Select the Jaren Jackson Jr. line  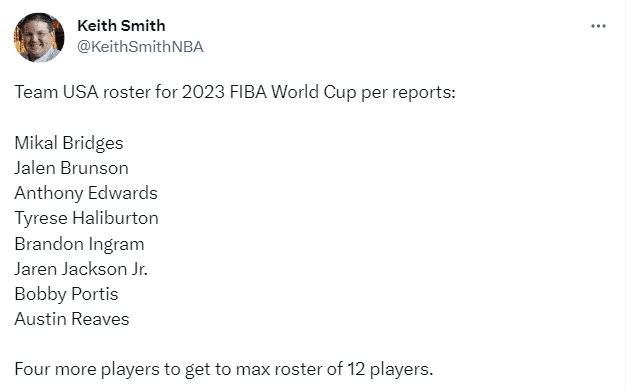(x=81, y=269)
